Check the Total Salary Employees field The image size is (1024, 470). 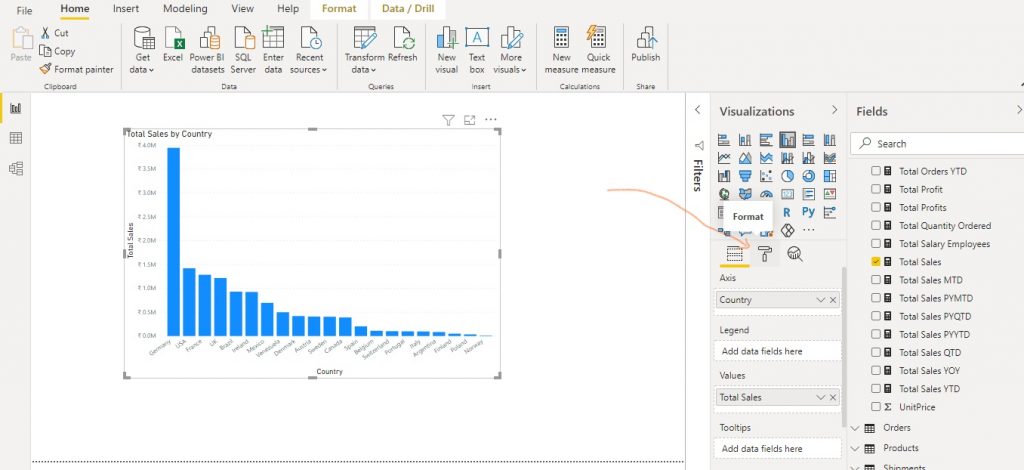tap(876, 243)
